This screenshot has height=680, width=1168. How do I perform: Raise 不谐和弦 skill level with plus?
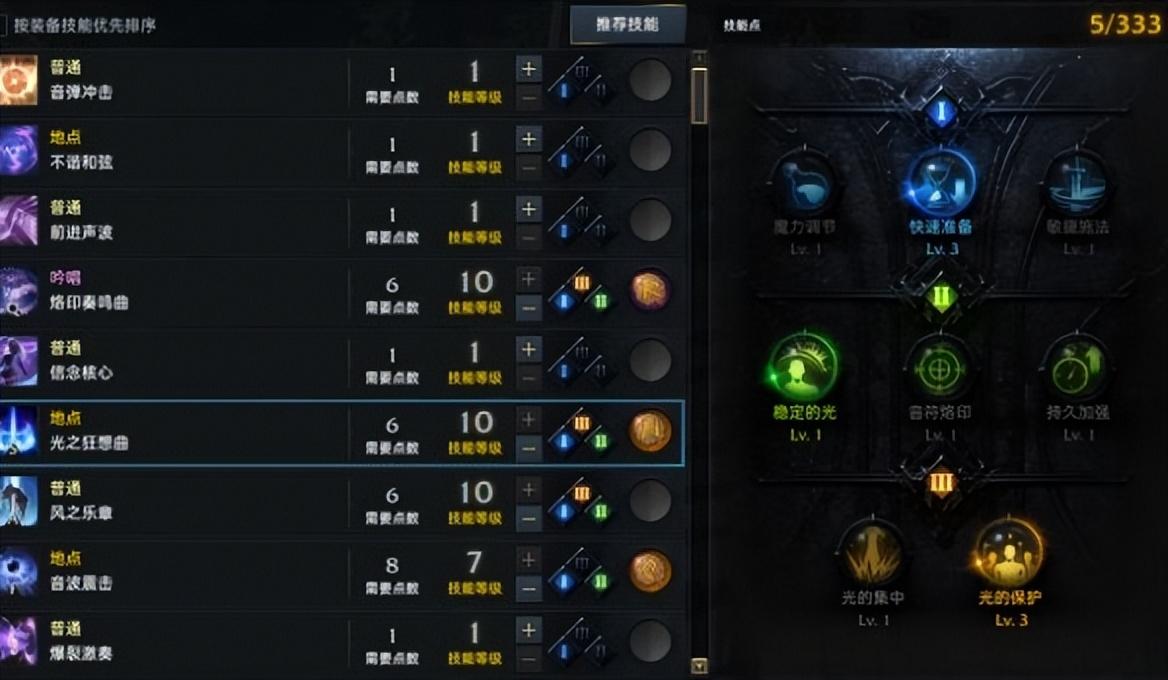click(529, 139)
